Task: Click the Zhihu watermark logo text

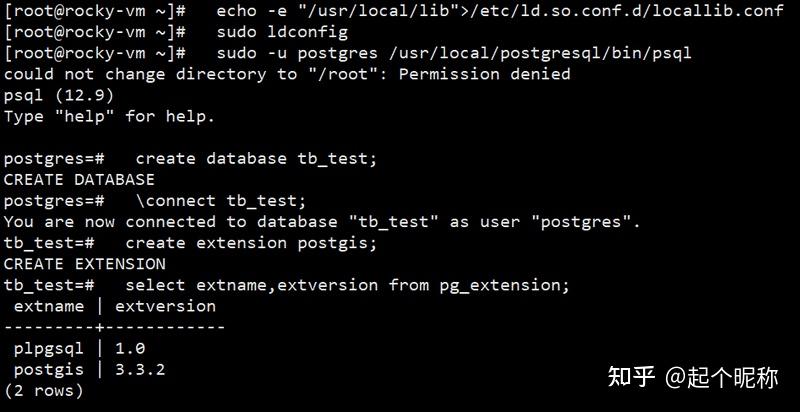Action: coord(632,377)
